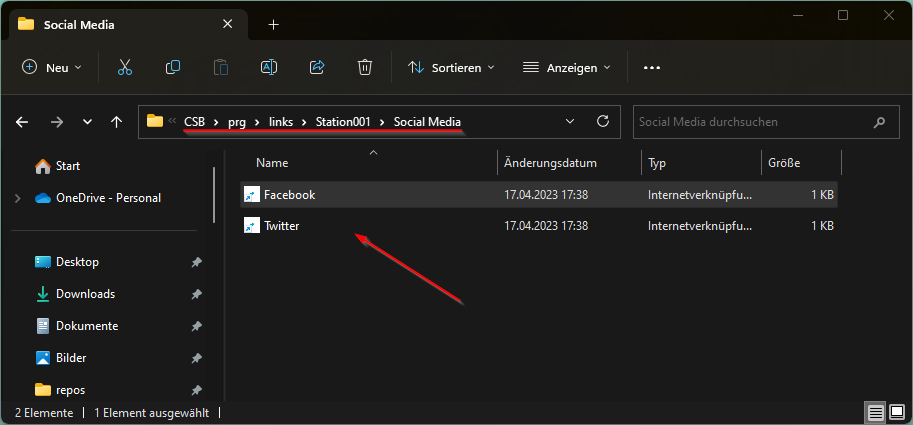Screen dimensions: 913x425
Task: Click pin icon next to repos
Action: tap(196, 390)
